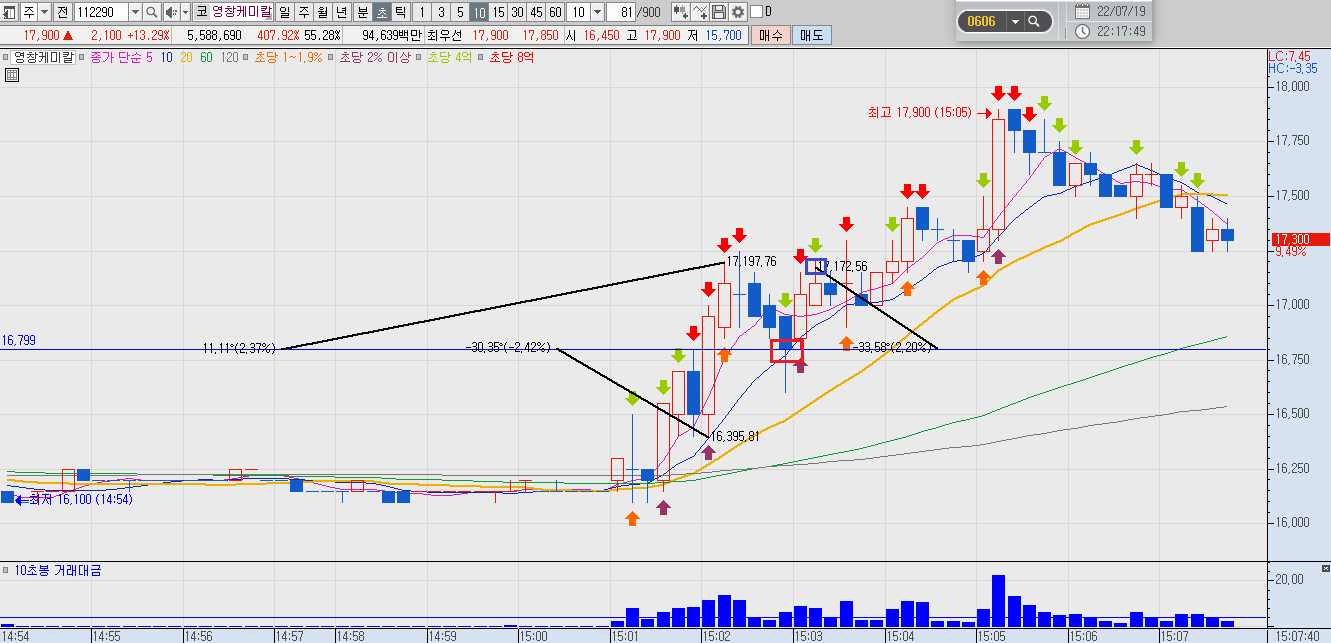Click the 초당 8억 indicator legend

click(x=511, y=57)
